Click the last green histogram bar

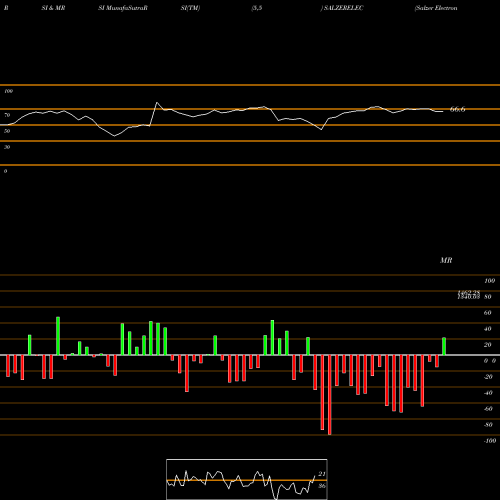(444, 346)
